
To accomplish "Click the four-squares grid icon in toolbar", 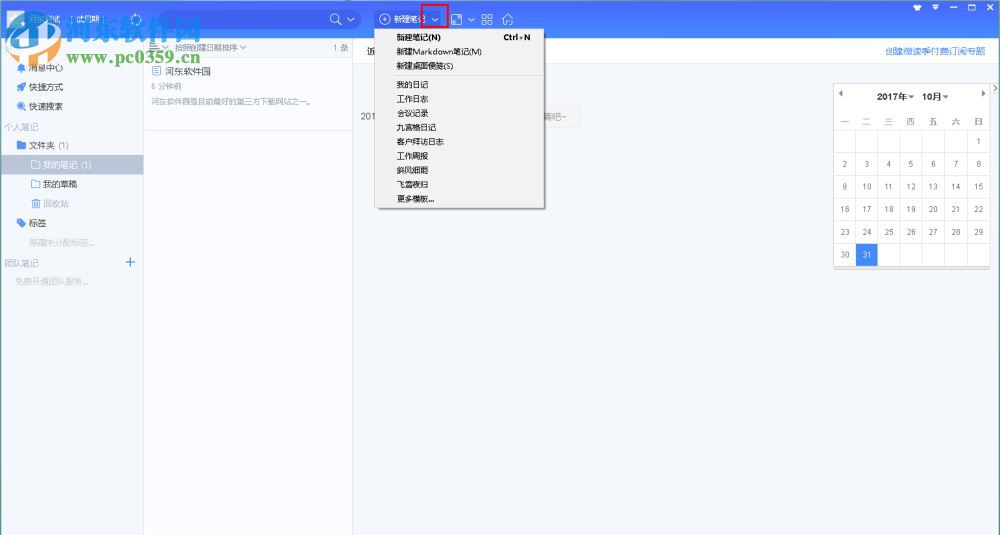I will 487,20.
